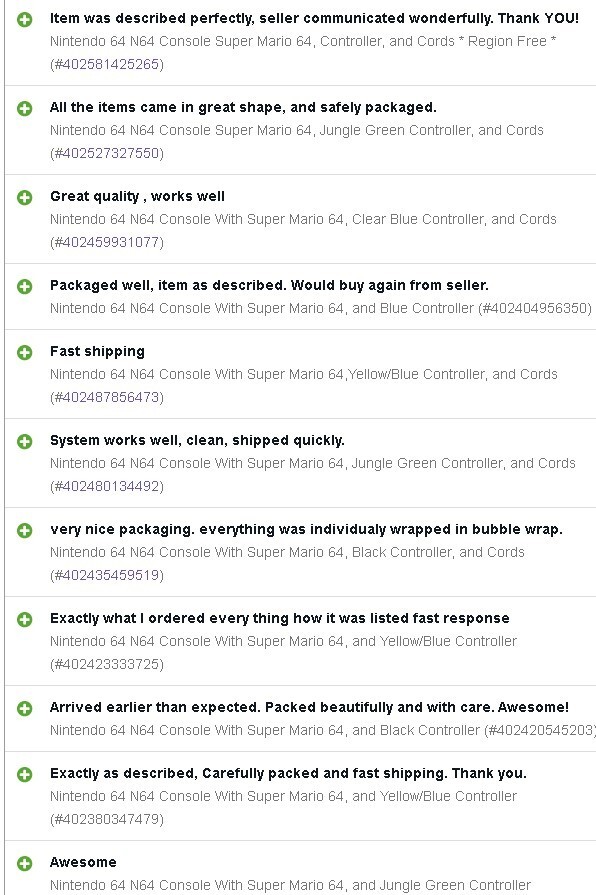
Task: Click the positive feedback icon next to 'All the items came in great shape'
Action: (x=25, y=108)
